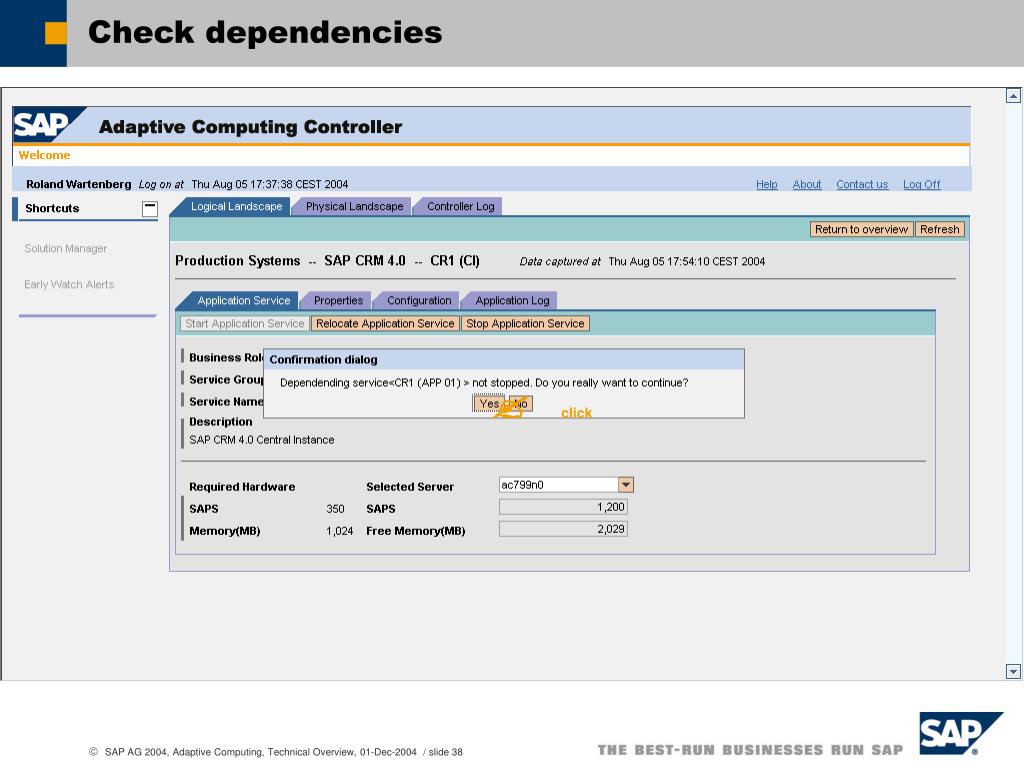The height and width of the screenshot is (768, 1024).
Task: Click Required Hardware SAPS value 350
Action: click(x=335, y=509)
